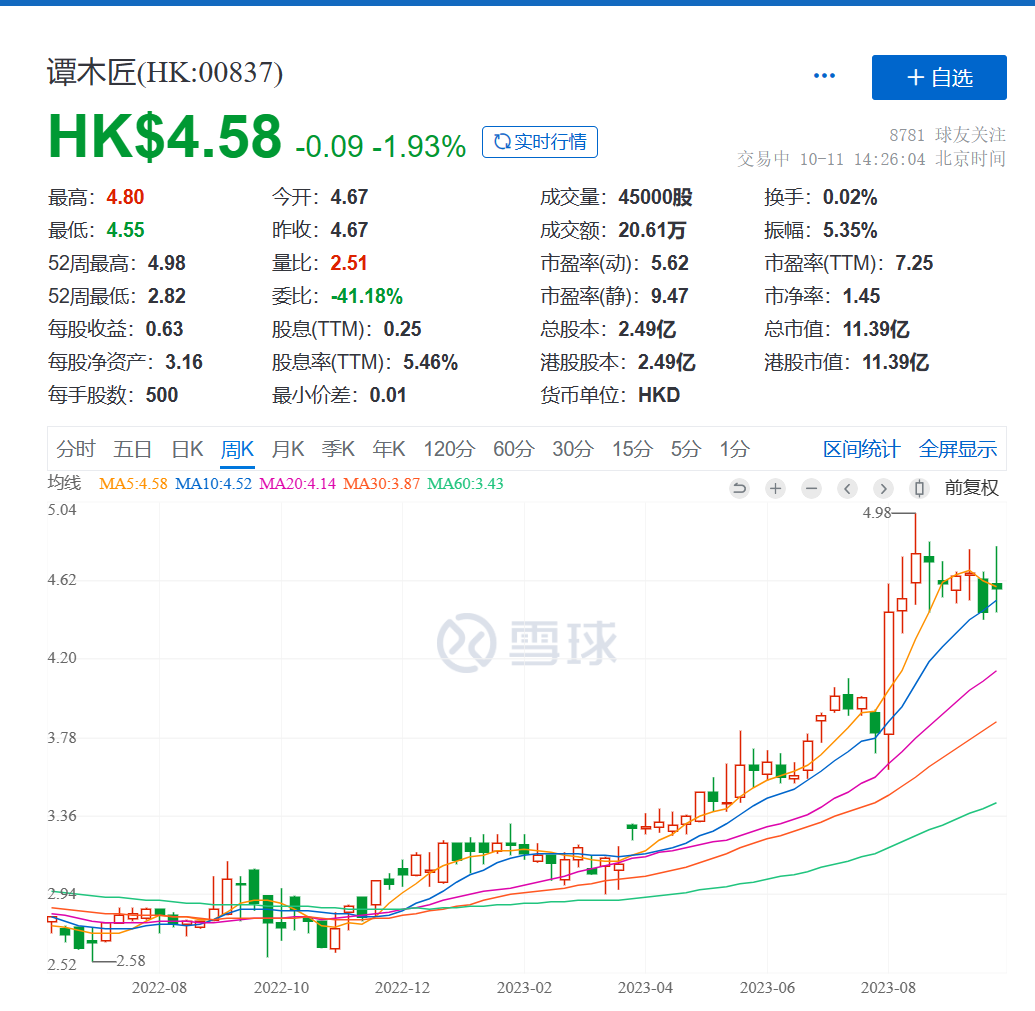Click the 市净率 value 1.45
1035x1011 pixels.
pos(861,296)
